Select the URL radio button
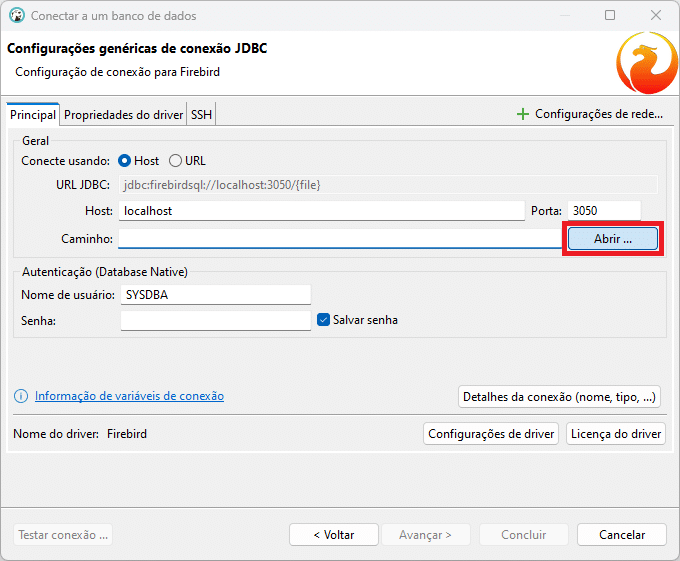680x561 pixels. coord(175,161)
